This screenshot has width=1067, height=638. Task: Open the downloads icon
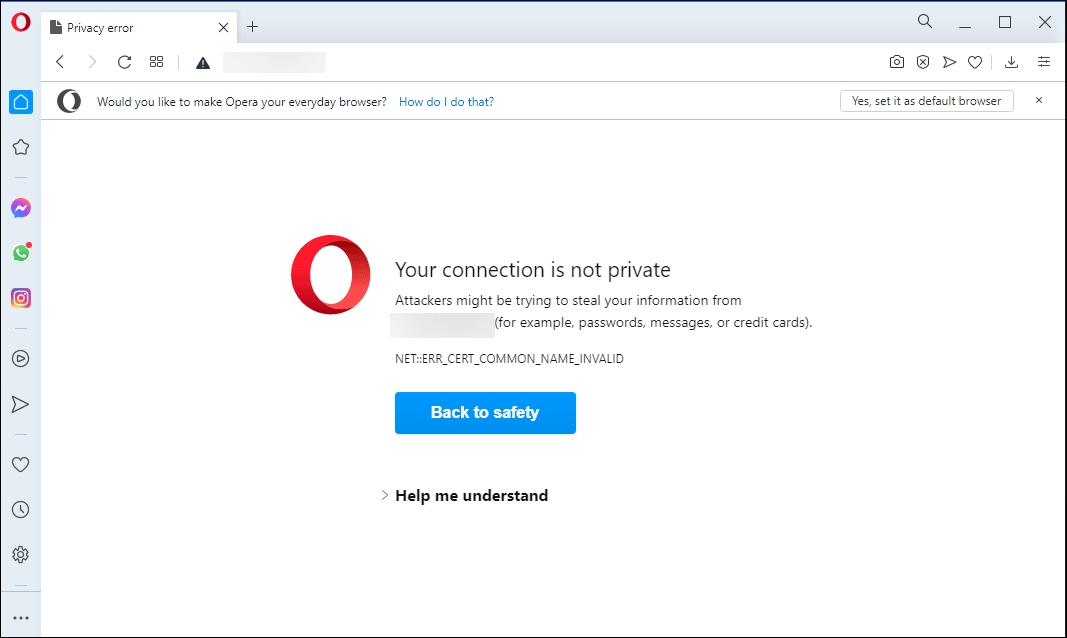(x=1011, y=62)
